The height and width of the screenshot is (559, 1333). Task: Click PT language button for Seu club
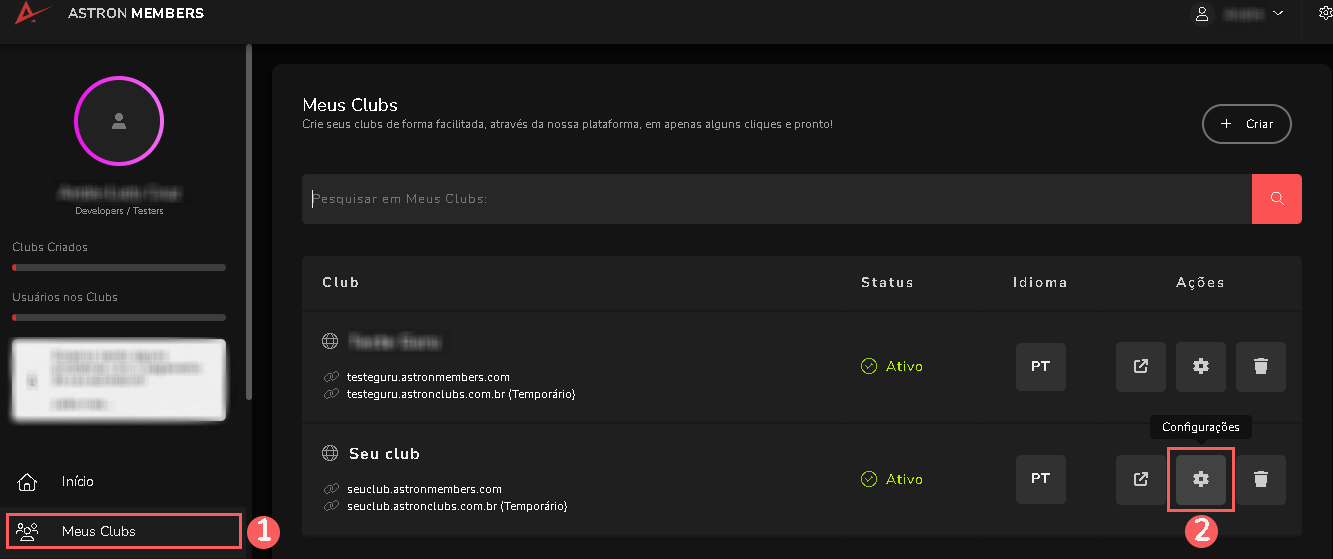1040,479
